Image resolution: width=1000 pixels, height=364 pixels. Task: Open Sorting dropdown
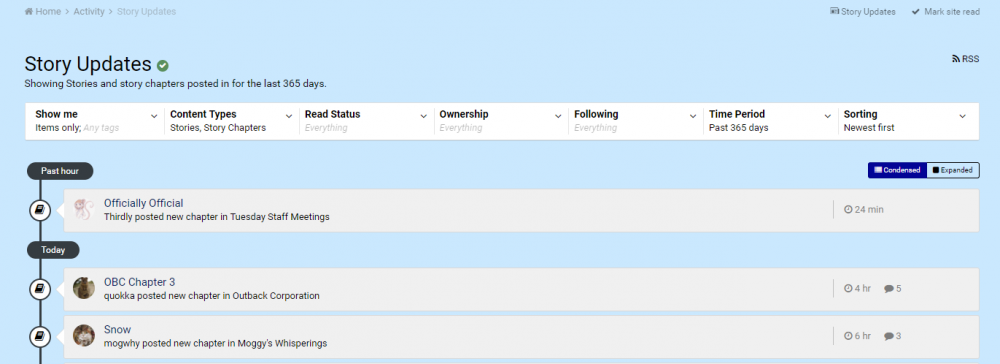(x=906, y=121)
